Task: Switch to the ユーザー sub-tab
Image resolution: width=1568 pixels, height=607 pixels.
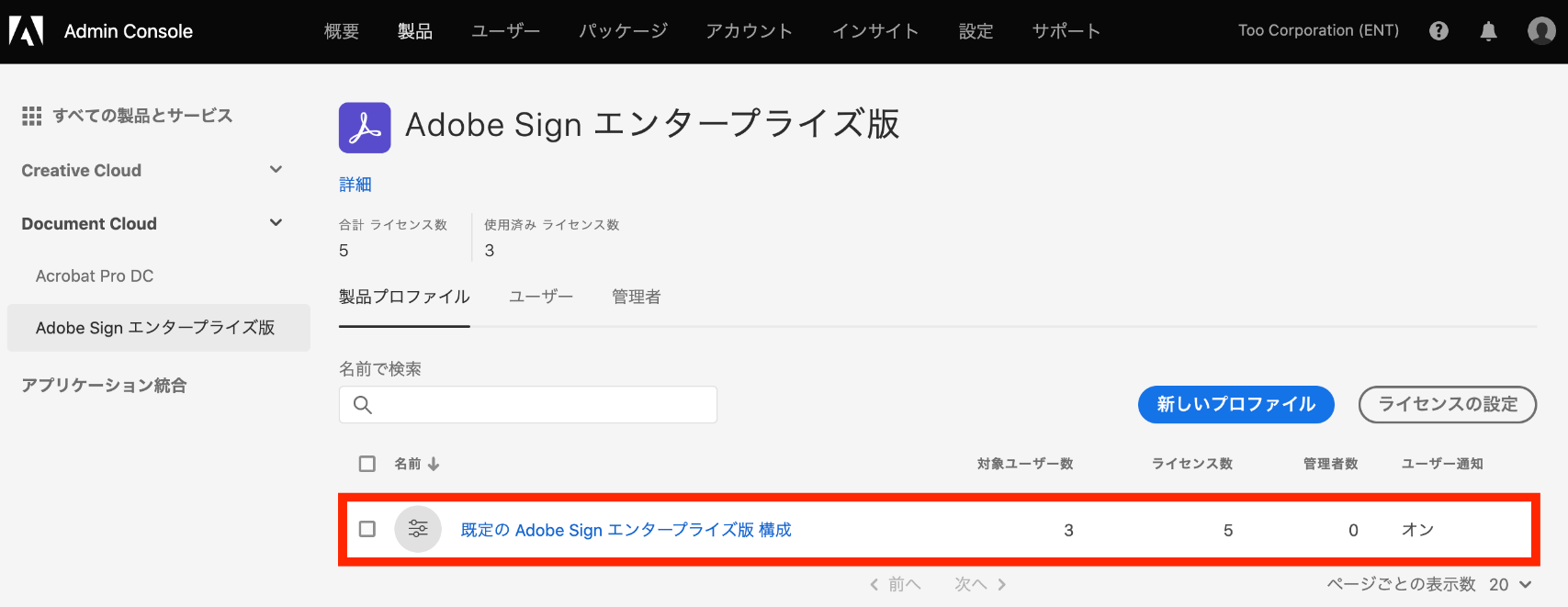Action: (x=541, y=297)
